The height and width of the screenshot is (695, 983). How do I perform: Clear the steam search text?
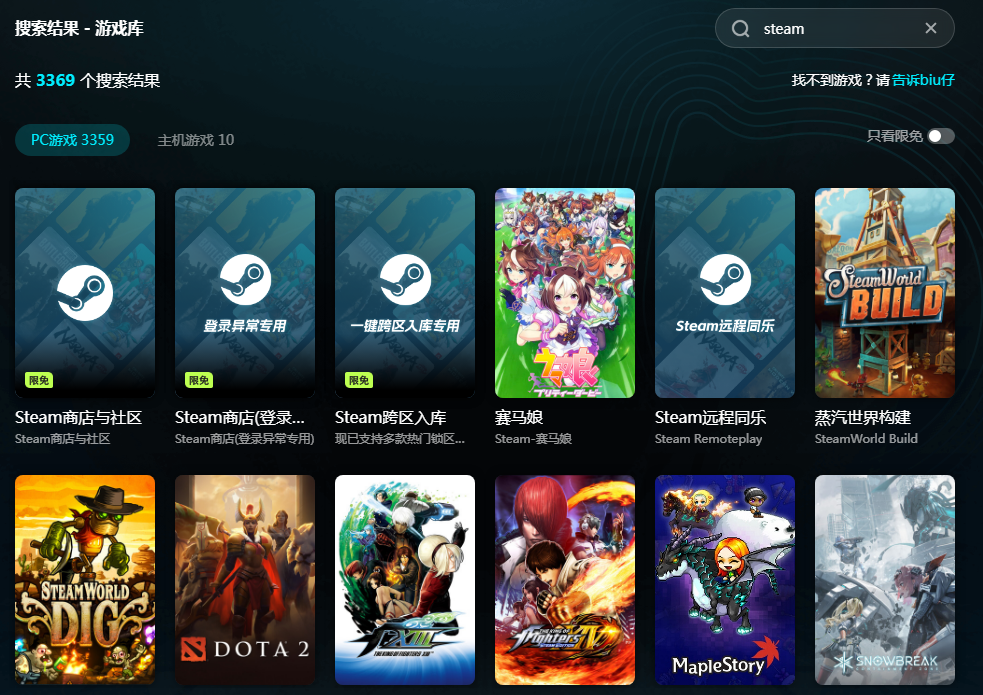[931, 28]
